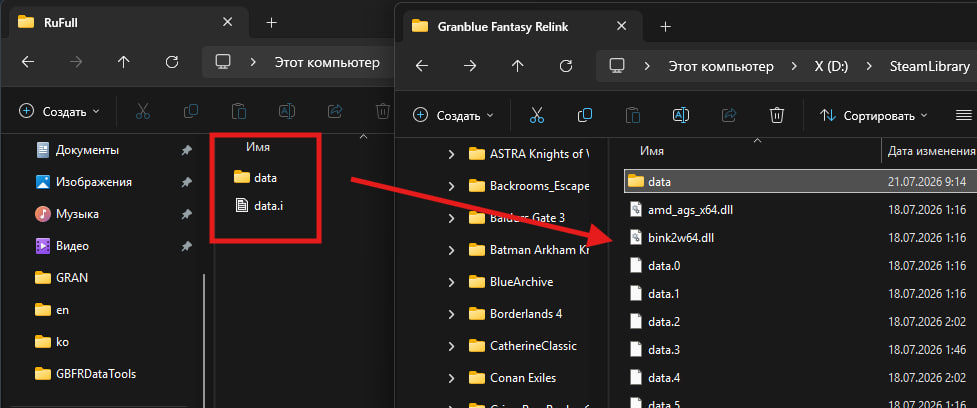Click Этот компьютер breadcrumb in Granblue window
The image size is (977, 408).
(x=721, y=66)
